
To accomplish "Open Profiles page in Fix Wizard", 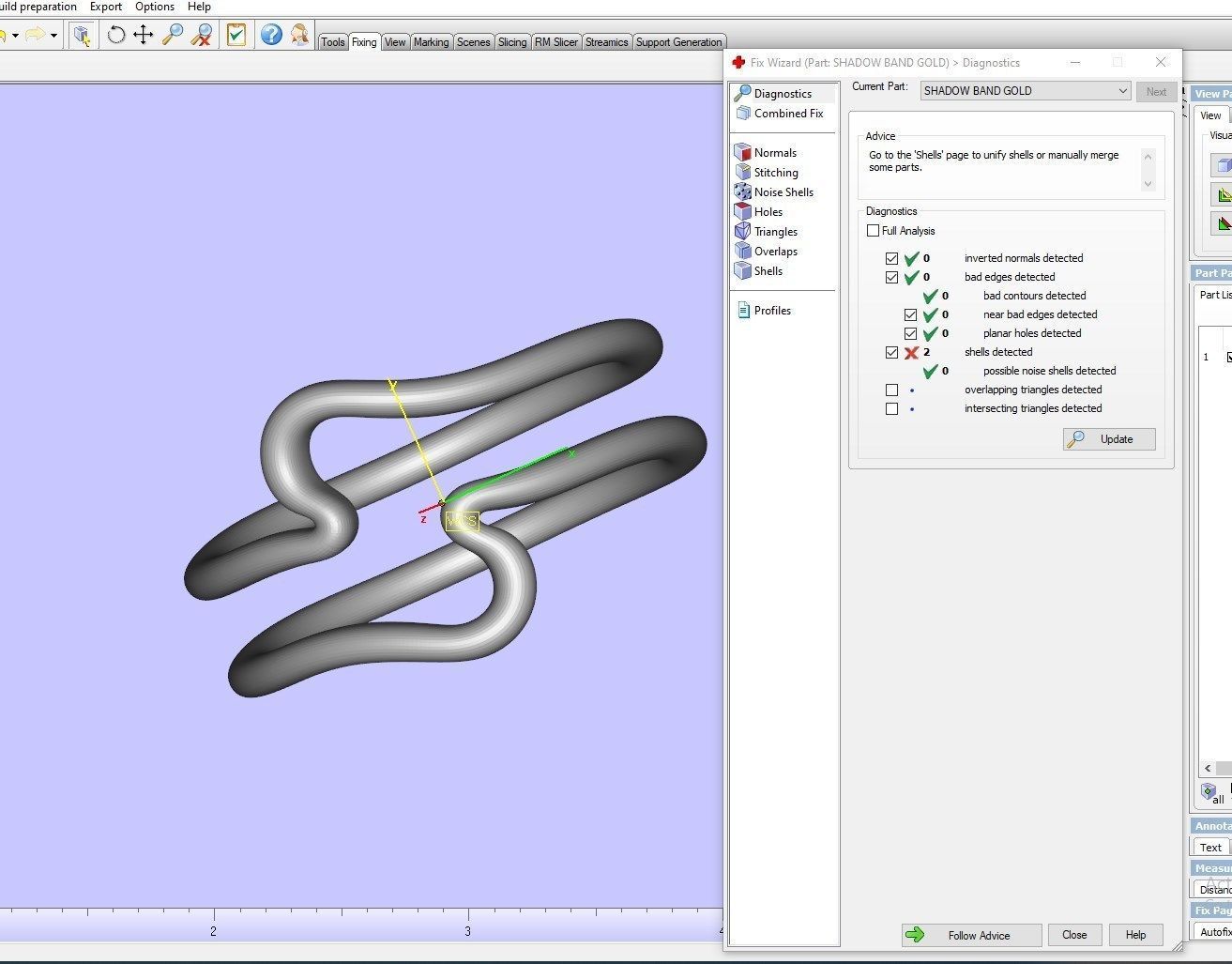I will [x=772, y=311].
